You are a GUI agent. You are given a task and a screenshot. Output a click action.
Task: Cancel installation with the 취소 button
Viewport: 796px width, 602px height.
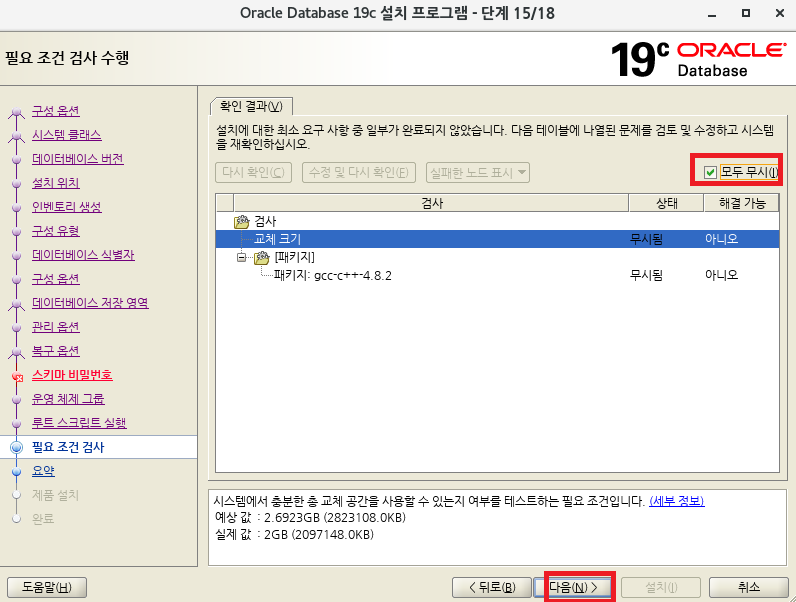click(748, 587)
